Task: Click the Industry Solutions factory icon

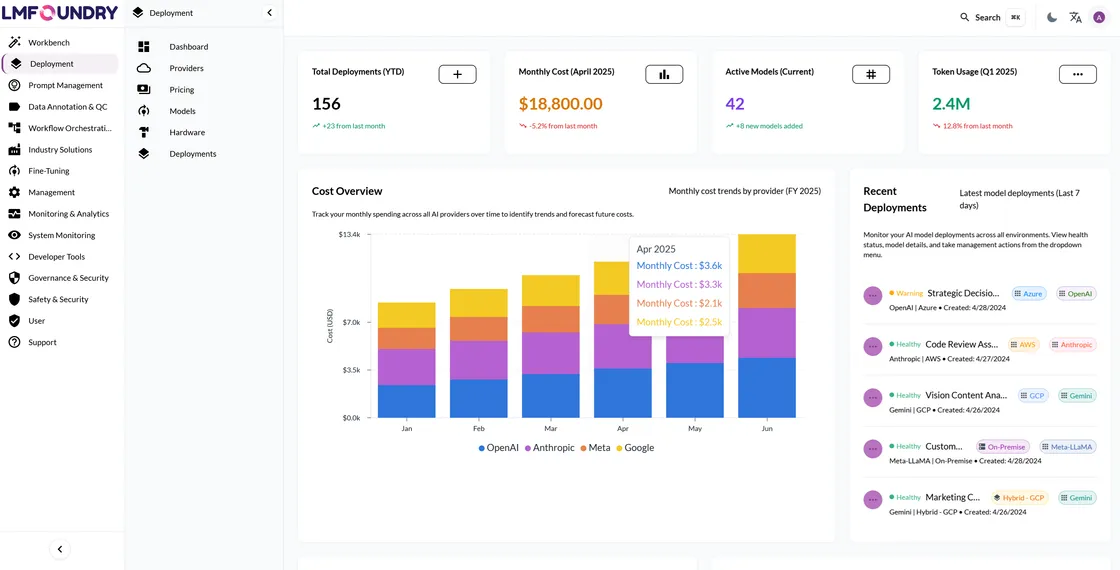Action: coord(14,149)
